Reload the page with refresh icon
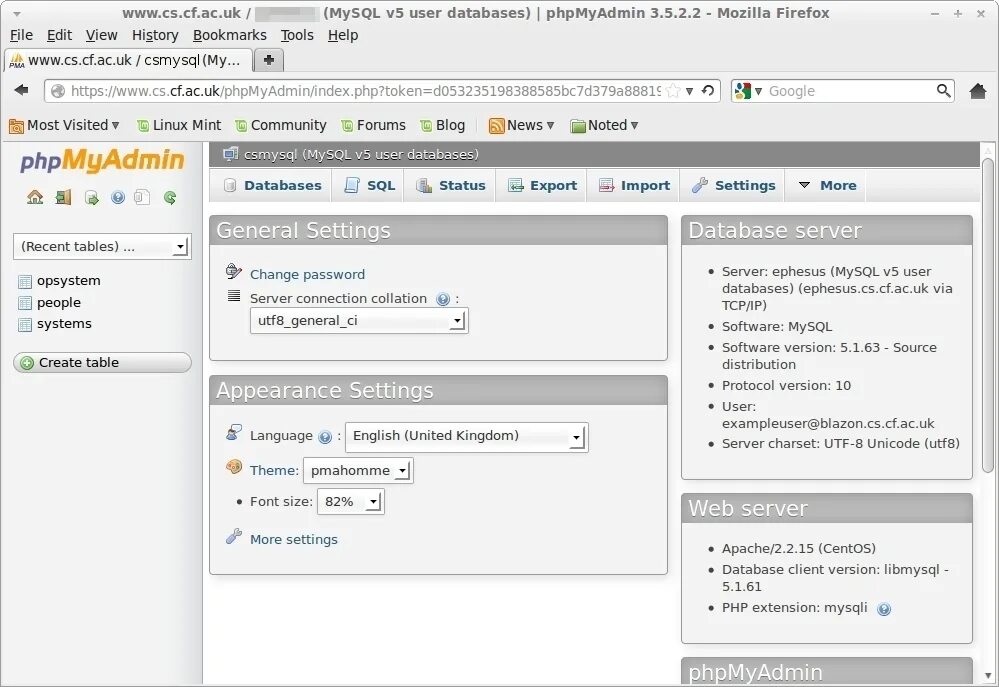The width and height of the screenshot is (999, 687). 708,90
